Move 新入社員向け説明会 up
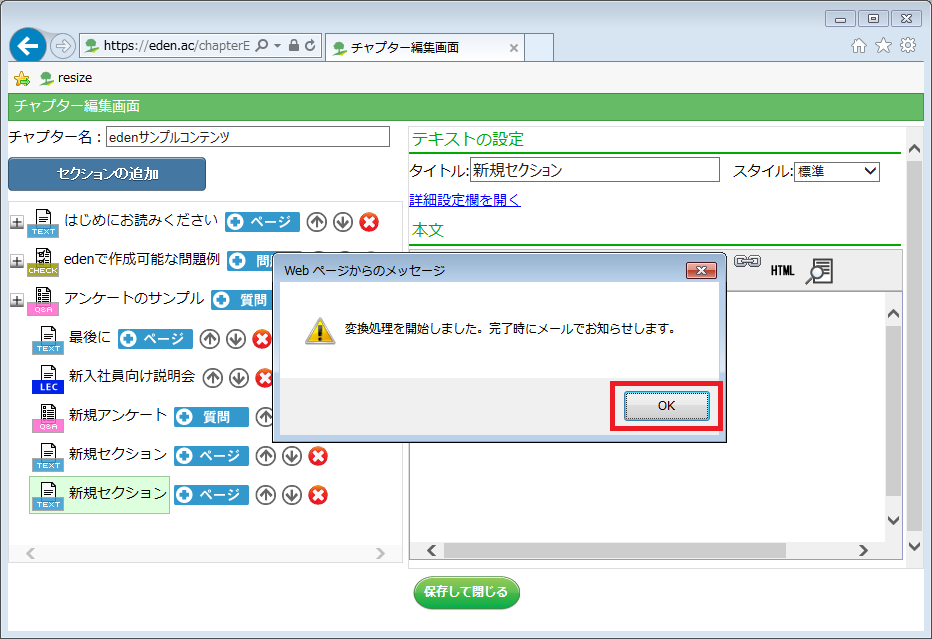The image size is (932, 639). click(x=213, y=378)
